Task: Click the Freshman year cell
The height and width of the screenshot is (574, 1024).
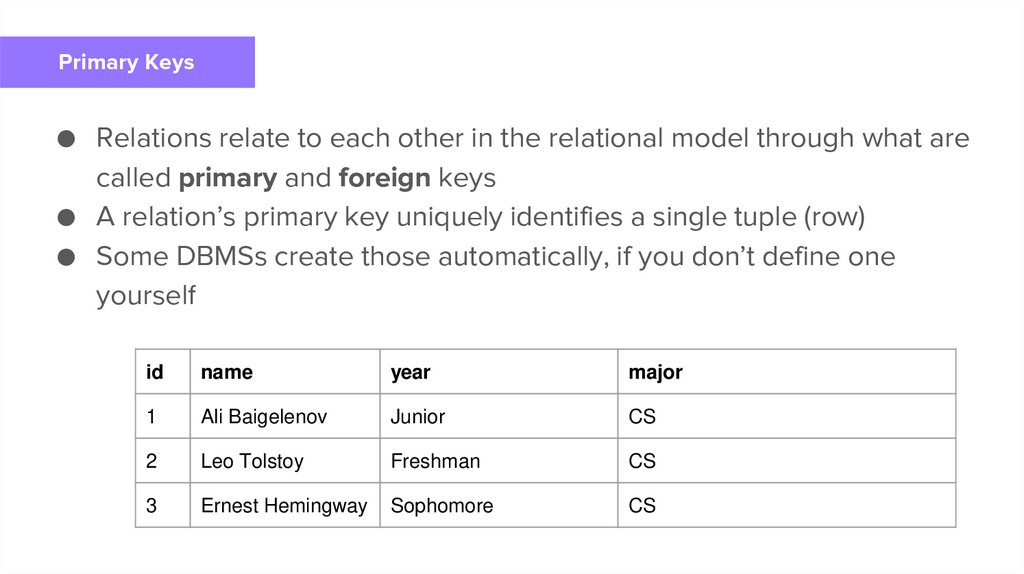Action: pos(435,461)
